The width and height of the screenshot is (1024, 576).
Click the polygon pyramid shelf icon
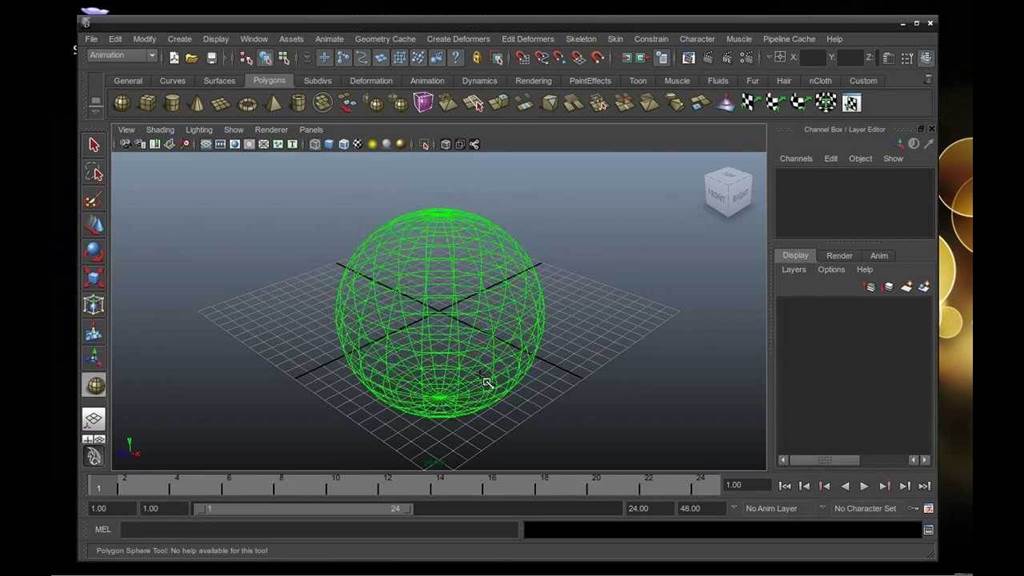pyautogui.click(x=273, y=103)
